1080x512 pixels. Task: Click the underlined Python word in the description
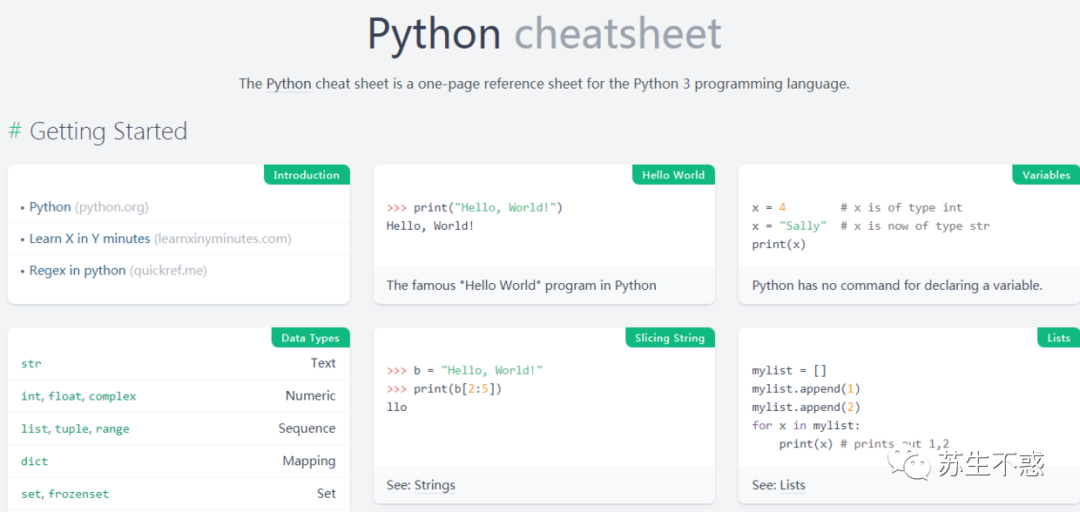(289, 84)
